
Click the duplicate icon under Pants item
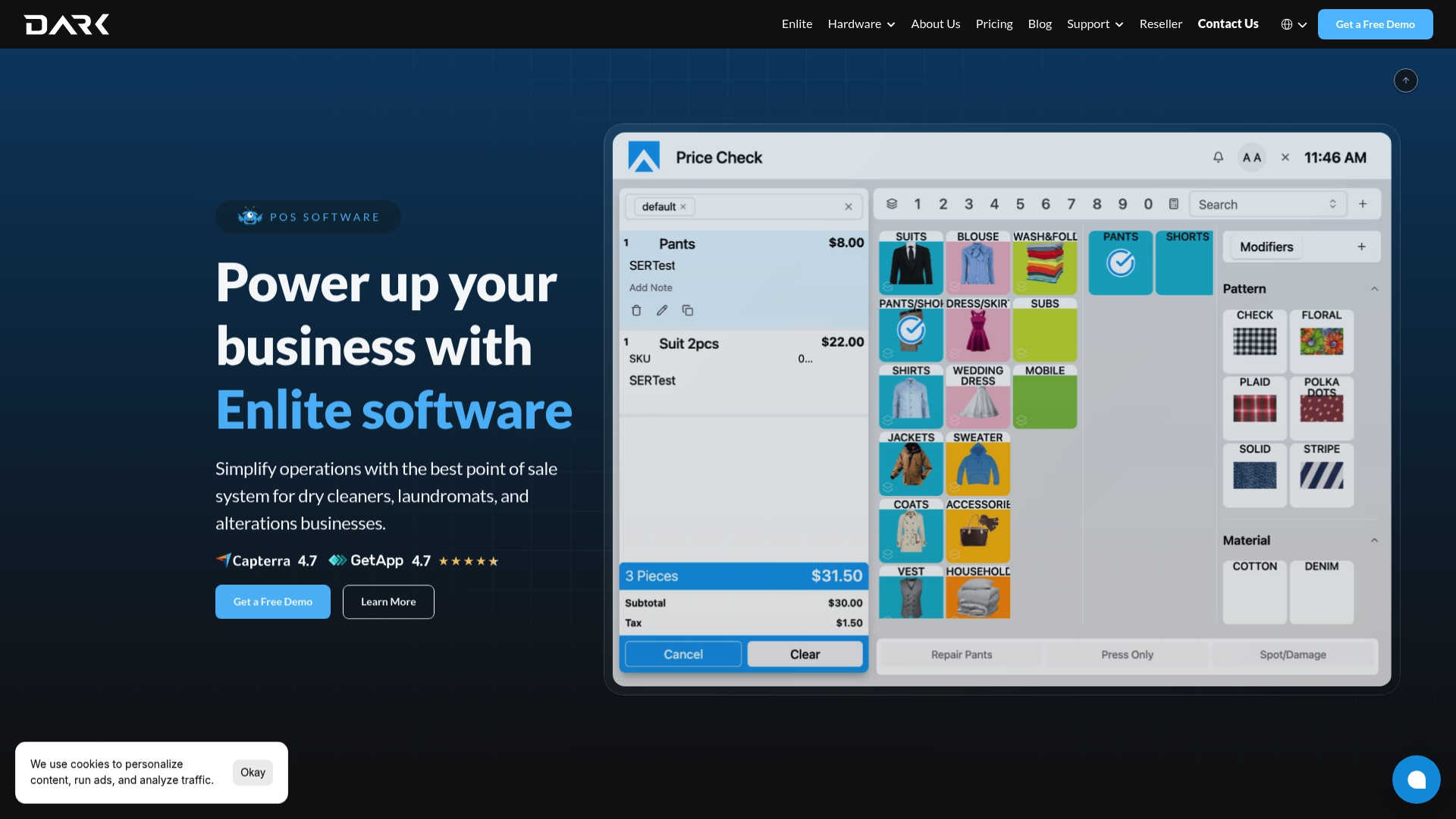pyautogui.click(x=688, y=310)
